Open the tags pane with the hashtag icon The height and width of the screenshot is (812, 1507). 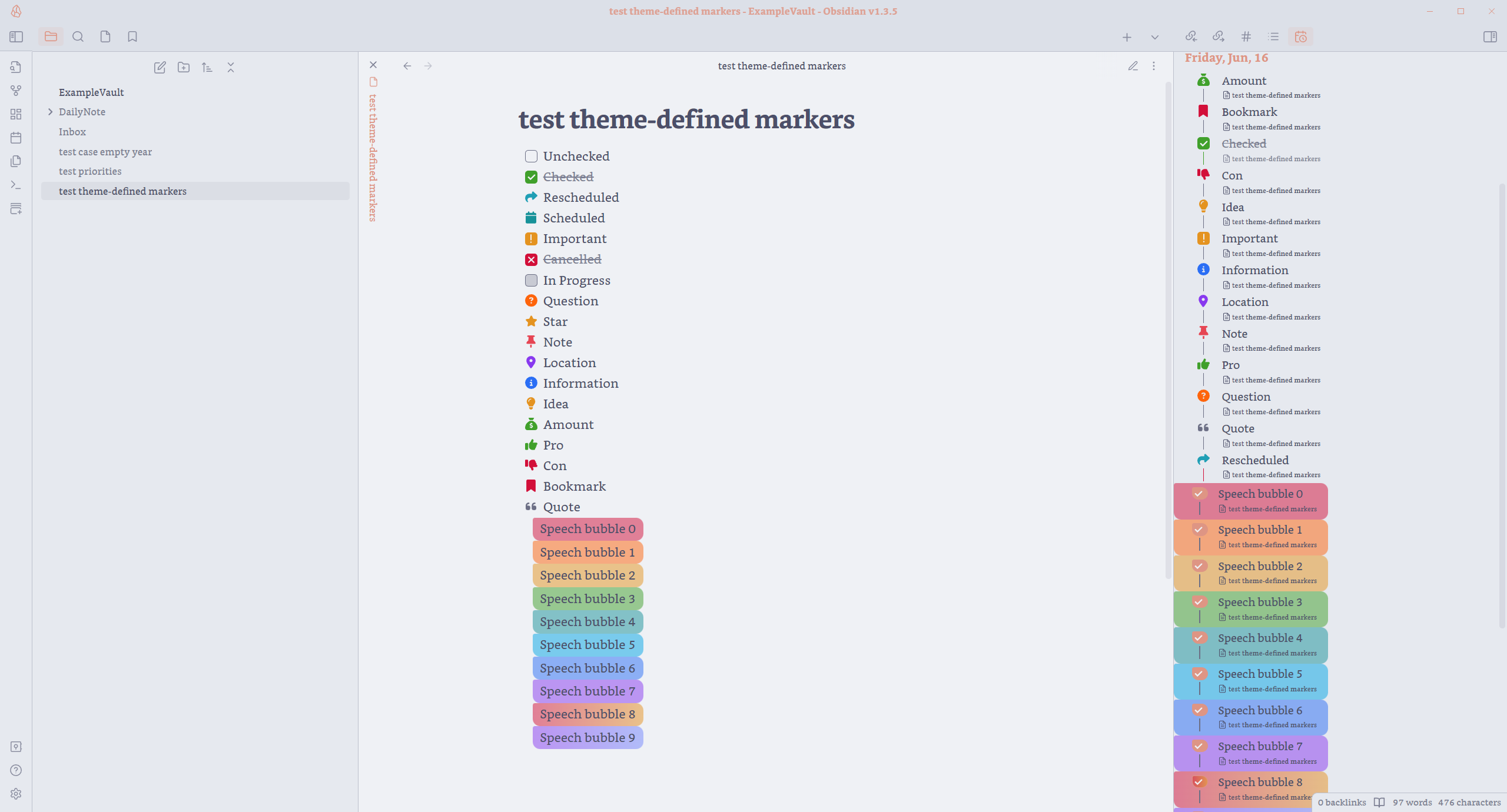pos(1245,36)
